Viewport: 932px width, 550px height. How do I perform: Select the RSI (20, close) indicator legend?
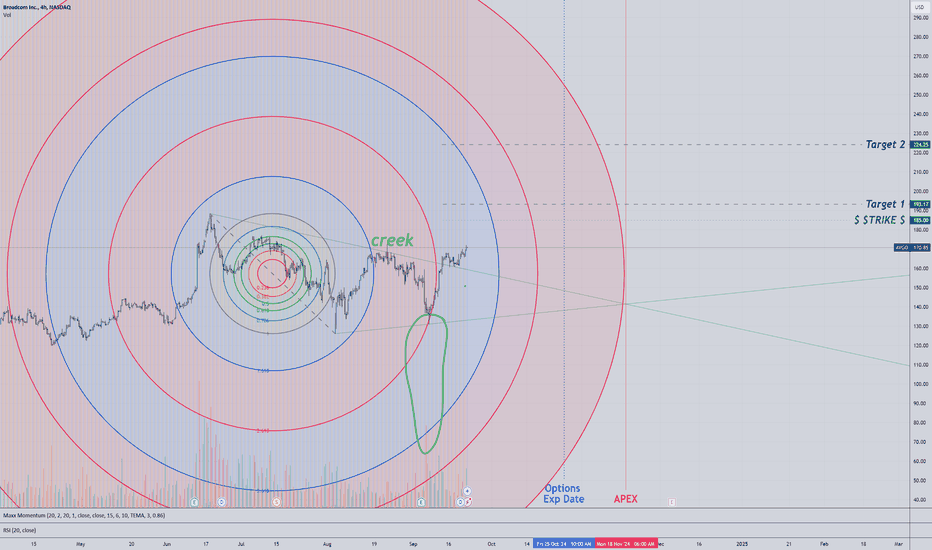[x=20, y=530]
